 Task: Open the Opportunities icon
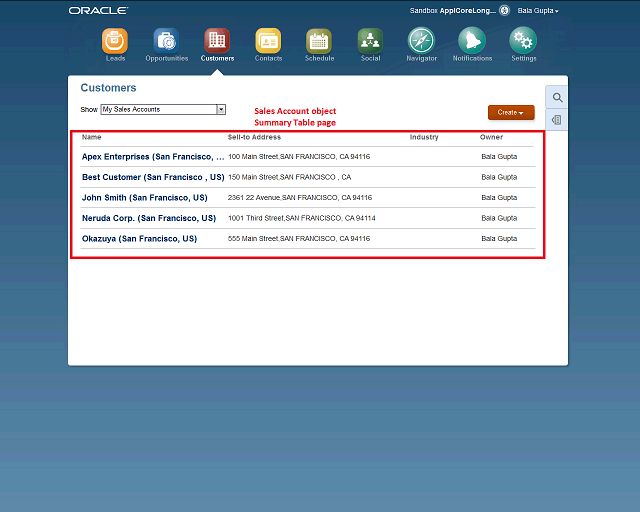click(166, 41)
